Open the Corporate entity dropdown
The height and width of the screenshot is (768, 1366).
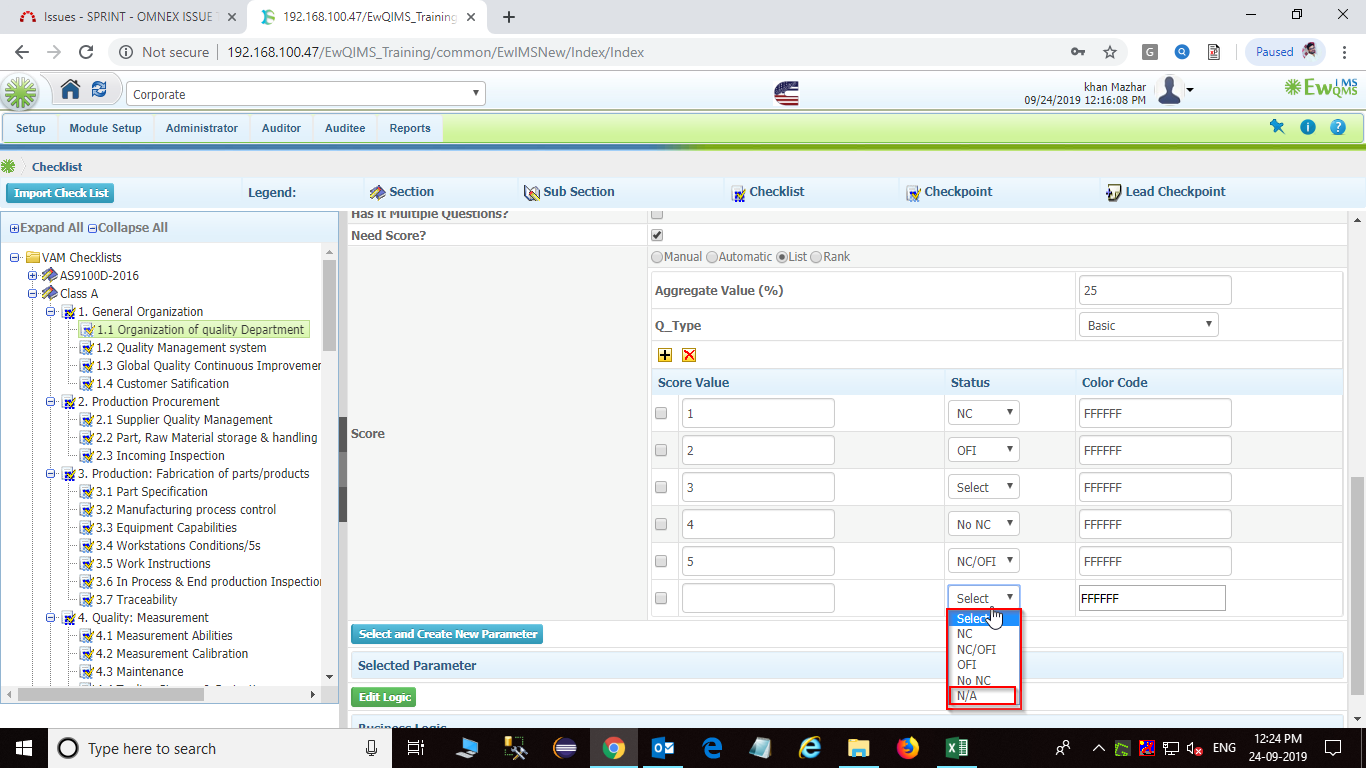coord(306,94)
